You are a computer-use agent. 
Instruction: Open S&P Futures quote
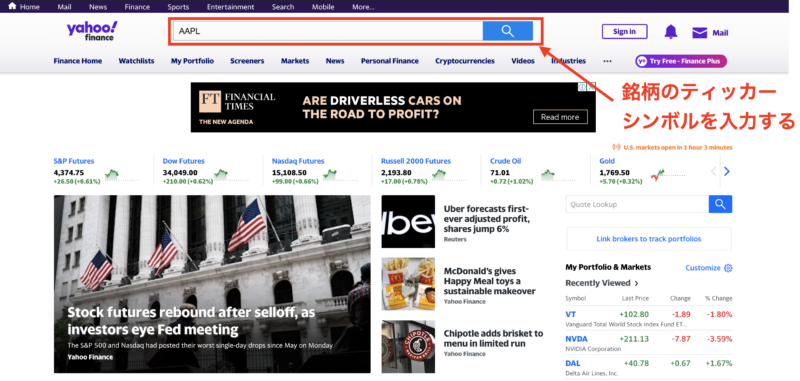pos(74,161)
